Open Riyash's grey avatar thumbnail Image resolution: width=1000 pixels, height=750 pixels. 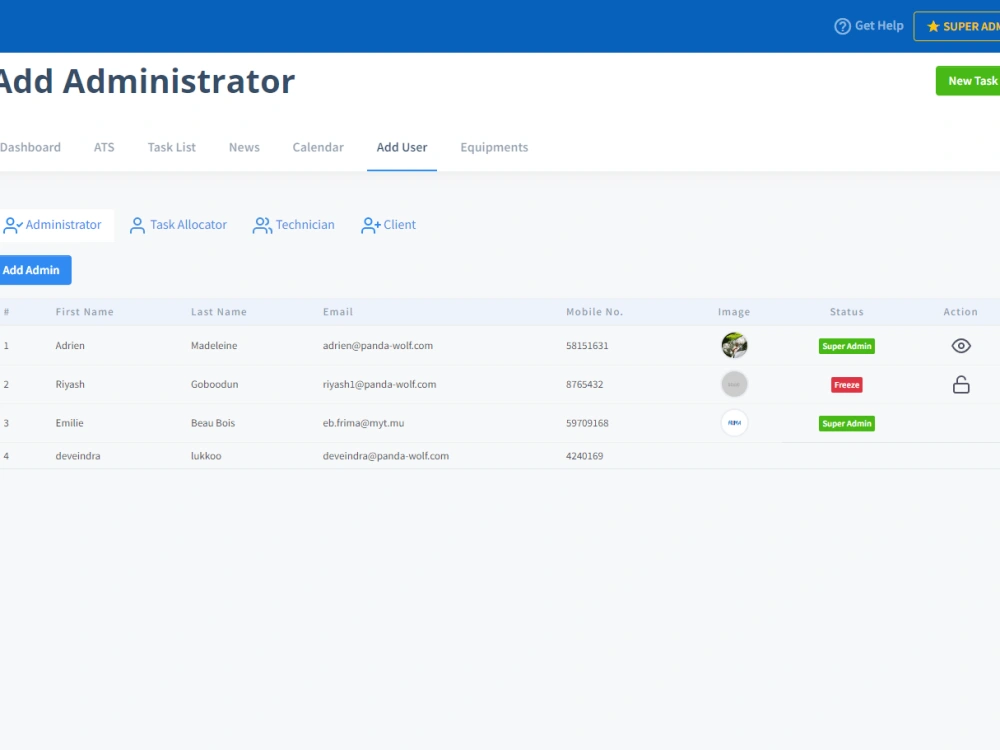coord(734,384)
